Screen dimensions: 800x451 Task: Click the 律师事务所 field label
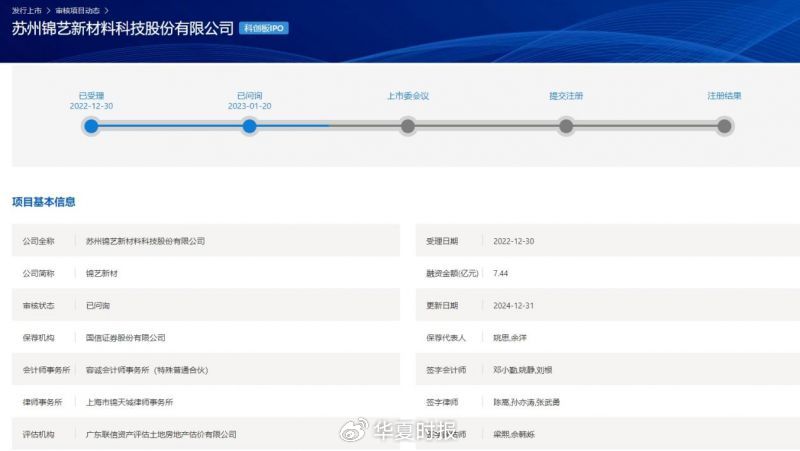(42, 402)
